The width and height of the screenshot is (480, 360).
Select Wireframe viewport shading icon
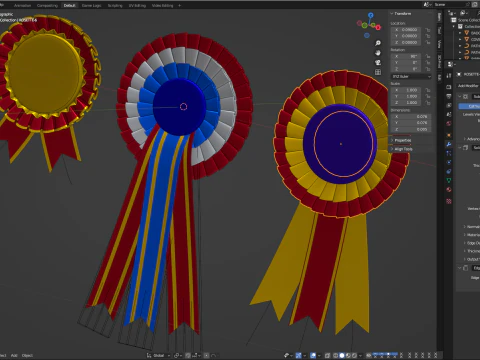pyautogui.click(x=336, y=355)
